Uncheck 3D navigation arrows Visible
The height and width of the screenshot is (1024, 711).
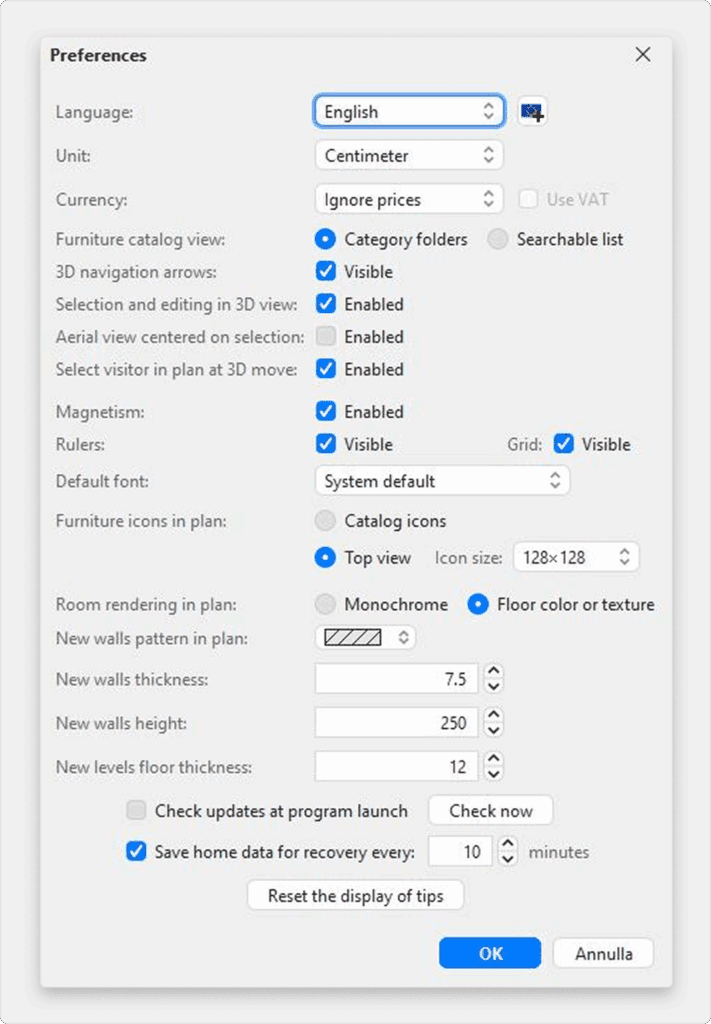[x=326, y=272]
